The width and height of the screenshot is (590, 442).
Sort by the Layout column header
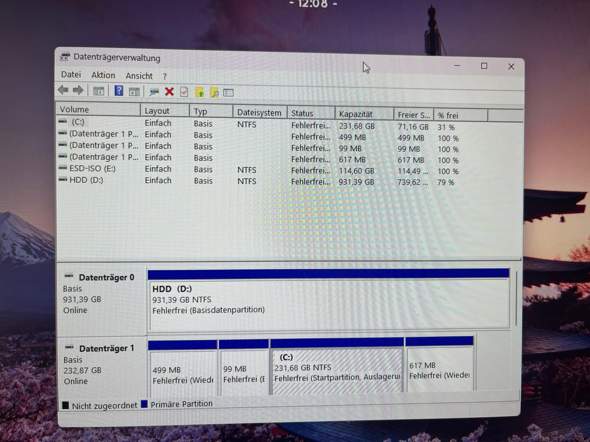coord(165,111)
